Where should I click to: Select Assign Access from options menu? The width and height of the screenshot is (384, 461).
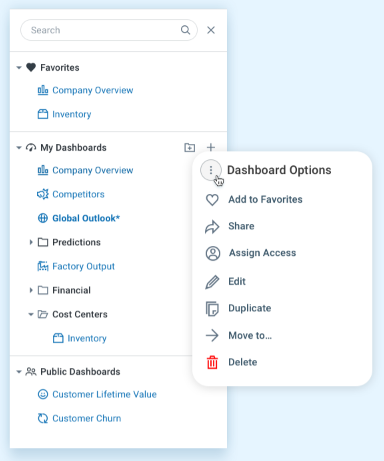click(x=262, y=253)
